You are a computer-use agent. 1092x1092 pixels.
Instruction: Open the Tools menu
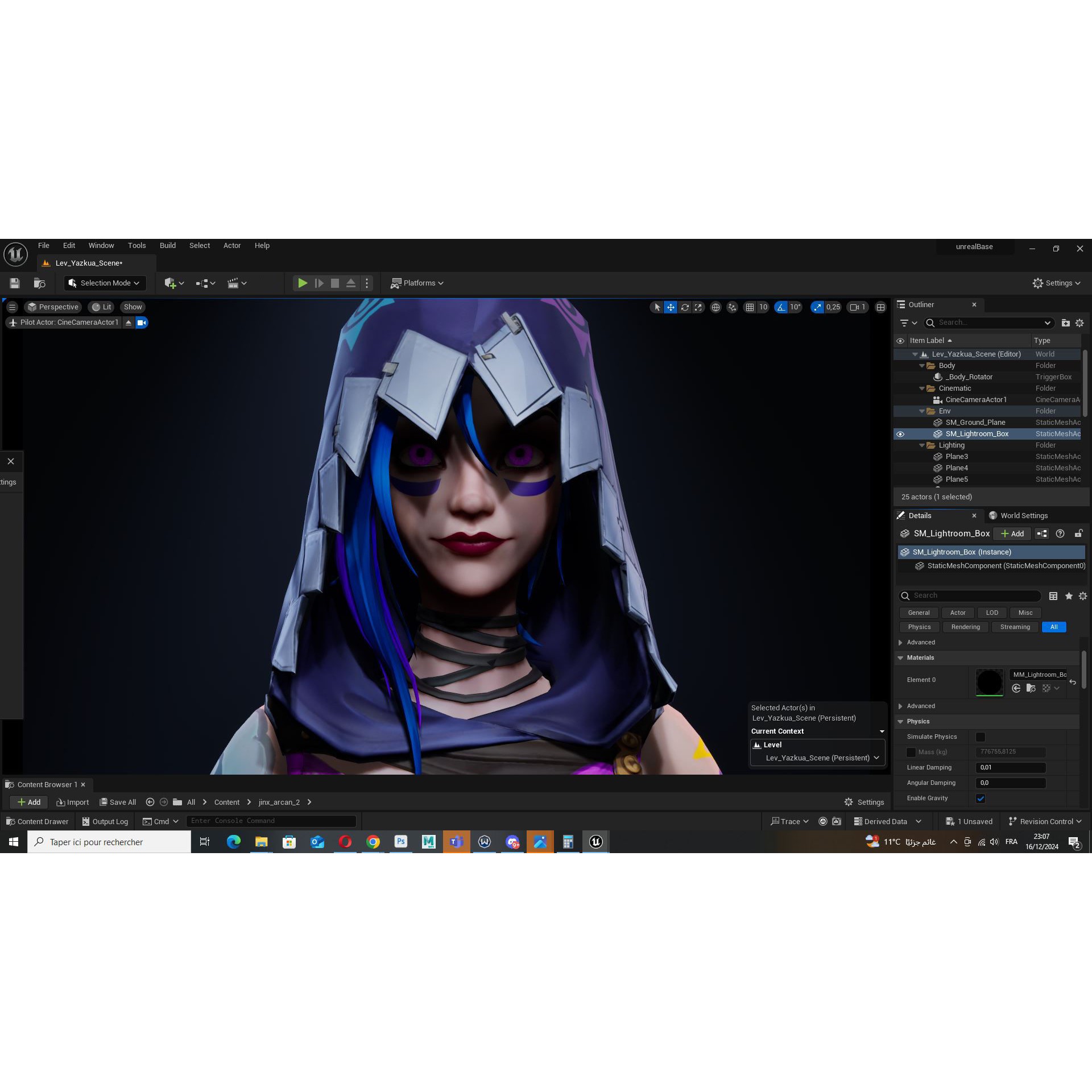pos(137,246)
